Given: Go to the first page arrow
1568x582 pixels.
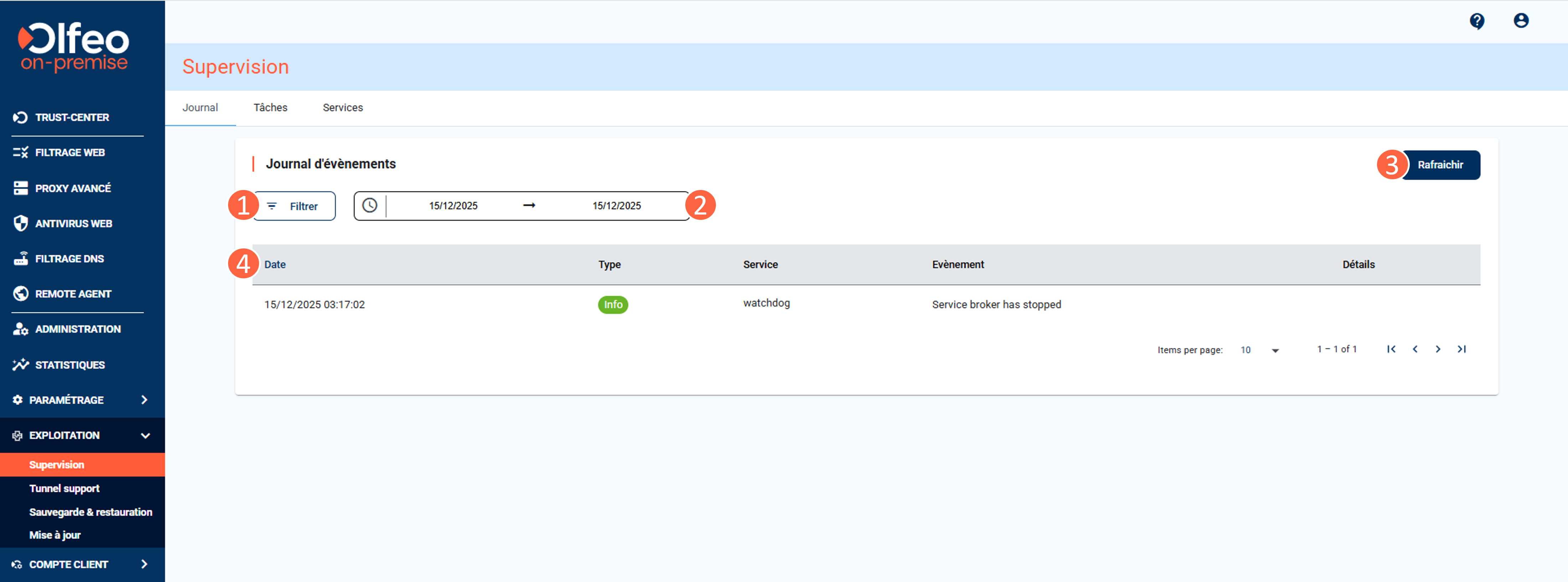Looking at the screenshot, I should tap(1391, 349).
